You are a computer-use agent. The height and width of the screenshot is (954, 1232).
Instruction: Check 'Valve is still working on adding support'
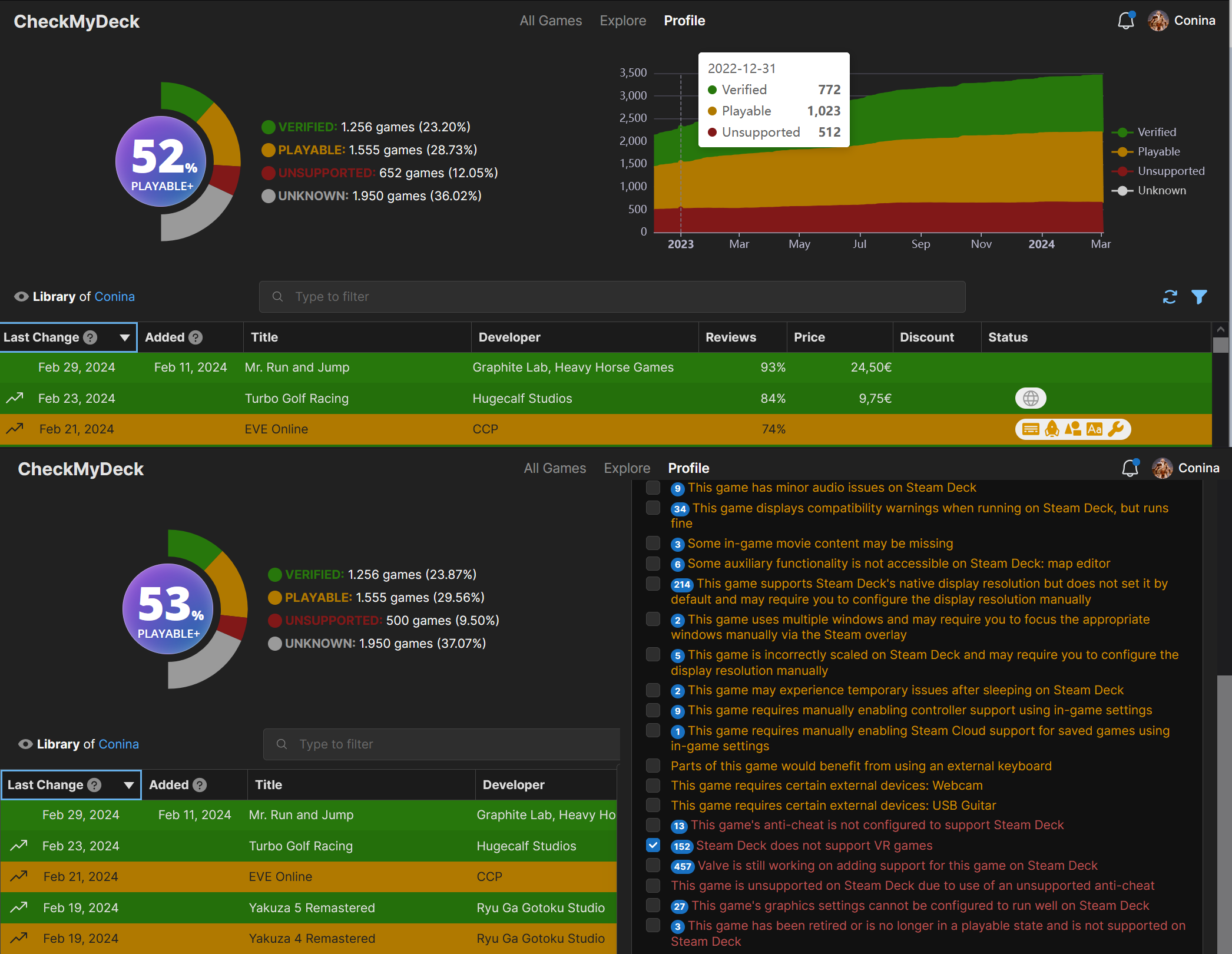(653, 865)
